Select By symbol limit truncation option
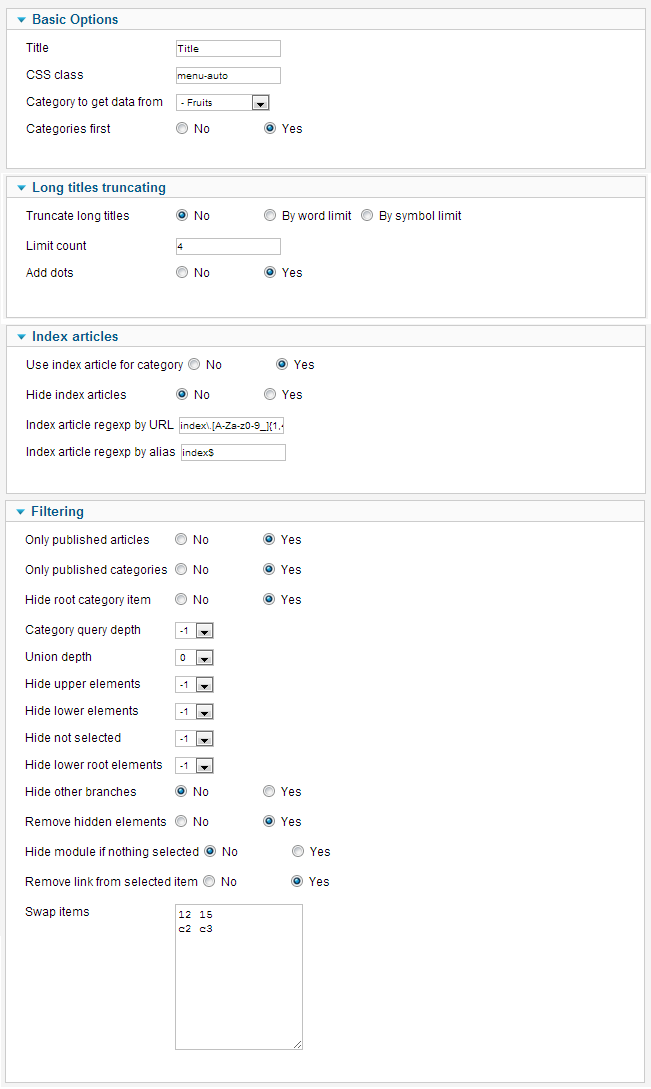Image resolution: width=651 pixels, height=1089 pixels. (x=367, y=216)
